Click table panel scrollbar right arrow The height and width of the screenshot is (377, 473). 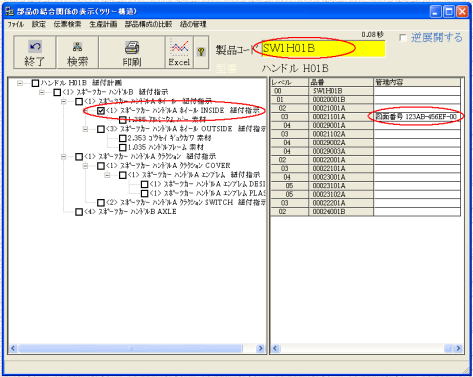459,349
